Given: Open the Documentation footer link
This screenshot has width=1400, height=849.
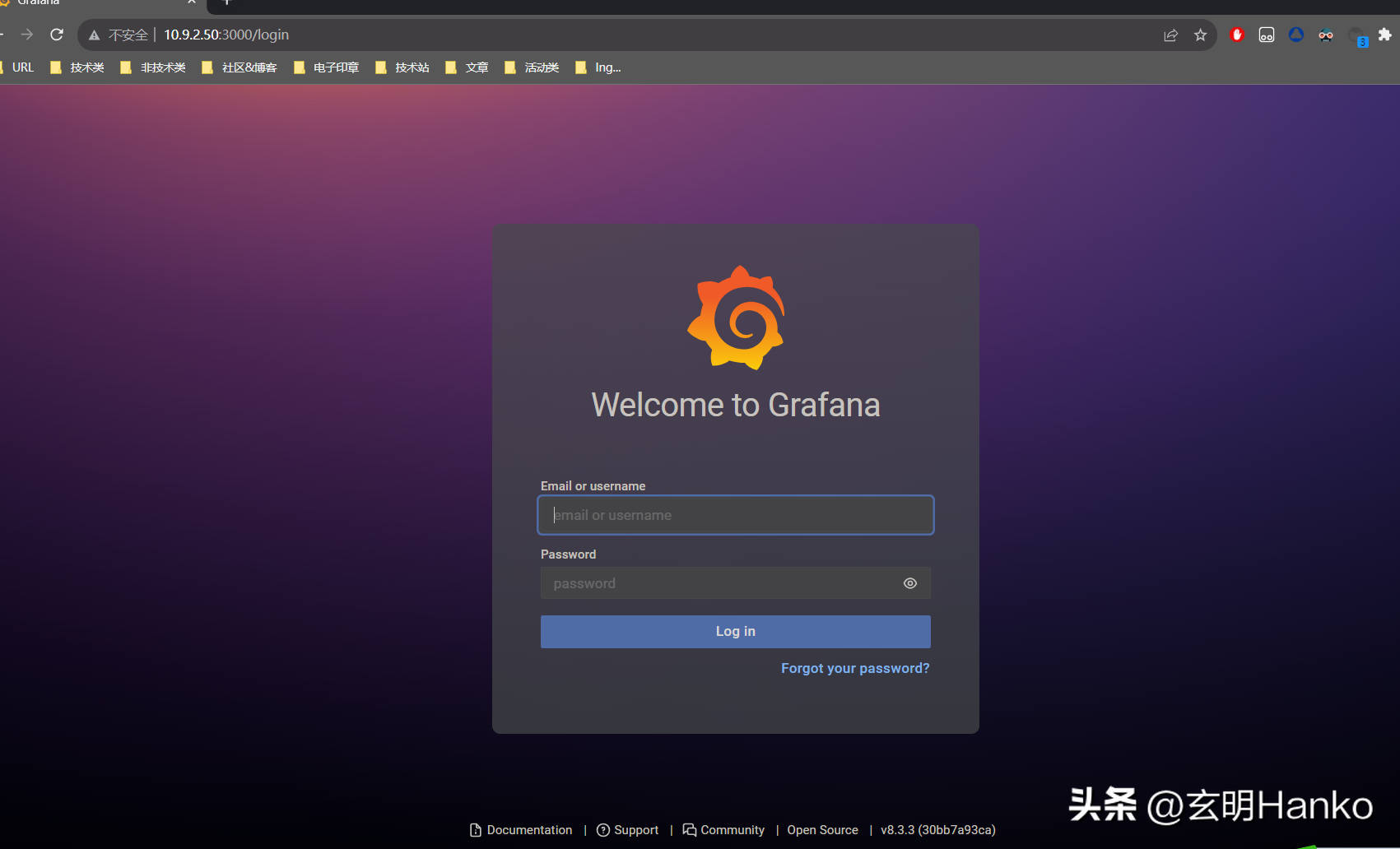Looking at the screenshot, I should (x=521, y=830).
